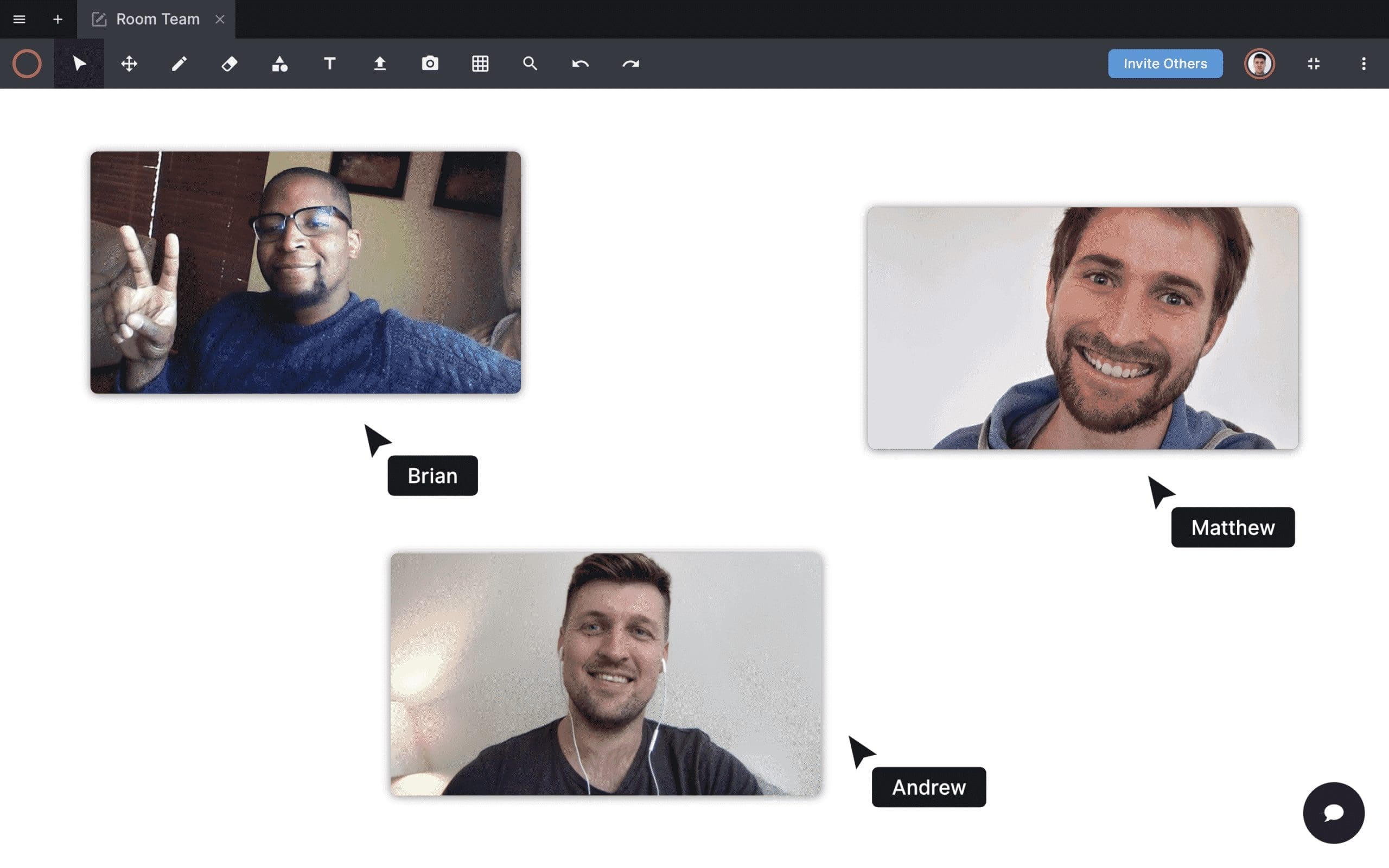Pick the eraser tool
Screen dimensions: 1389x868
[x=229, y=63]
